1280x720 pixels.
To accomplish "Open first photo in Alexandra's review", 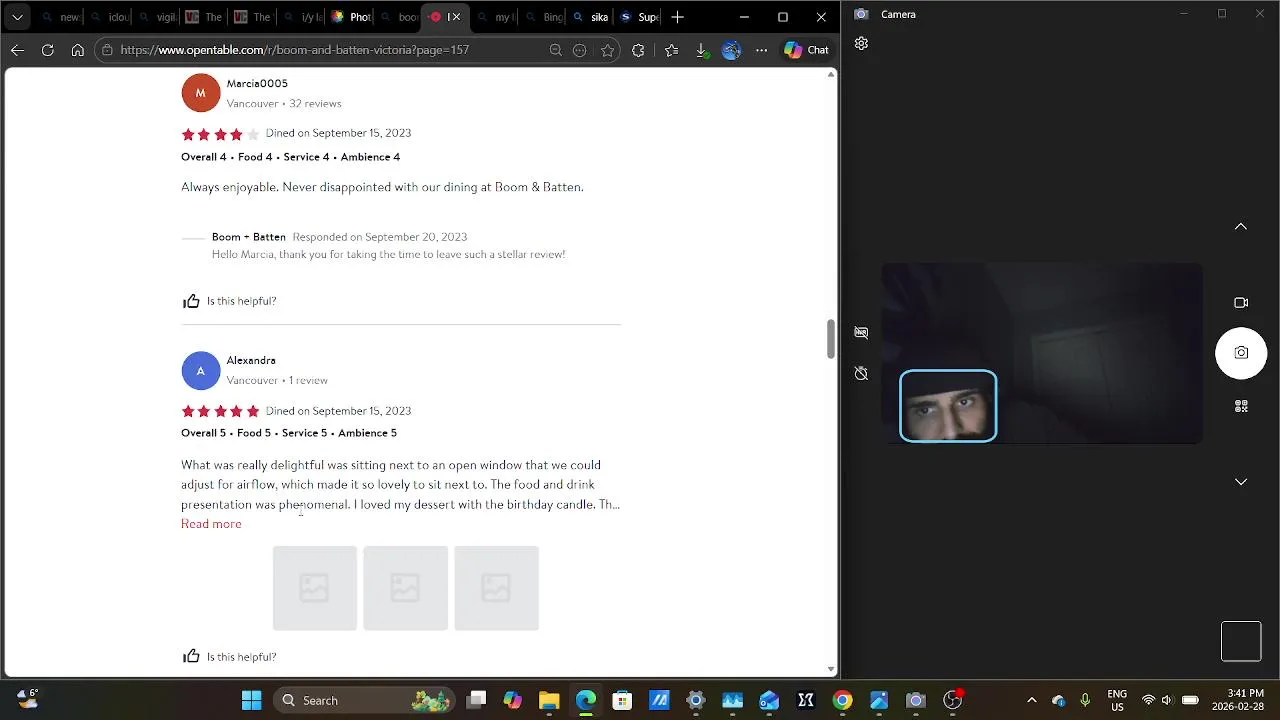I will point(314,588).
